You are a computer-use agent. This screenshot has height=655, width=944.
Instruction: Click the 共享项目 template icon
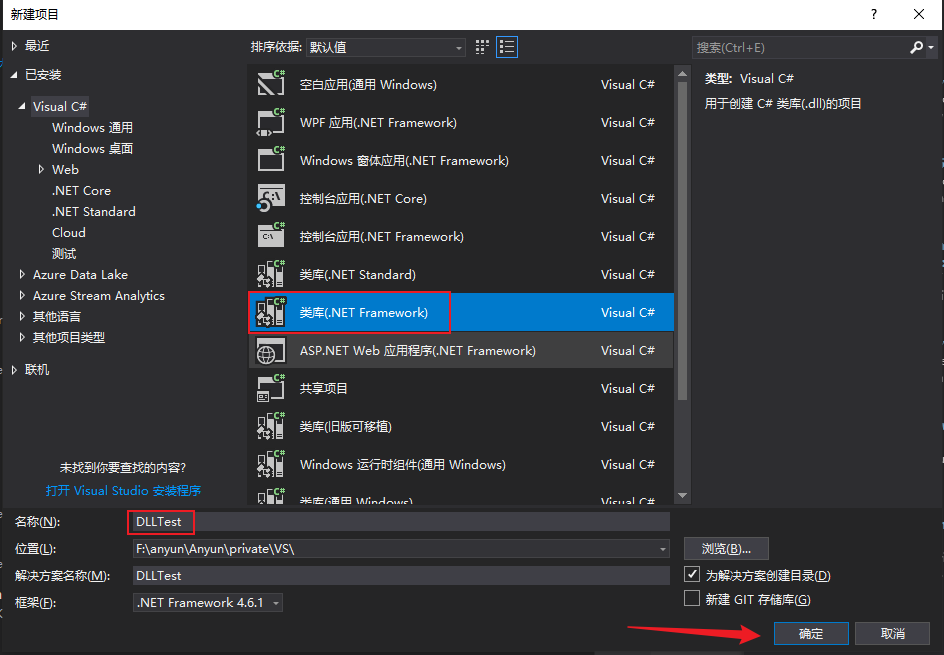click(271, 388)
